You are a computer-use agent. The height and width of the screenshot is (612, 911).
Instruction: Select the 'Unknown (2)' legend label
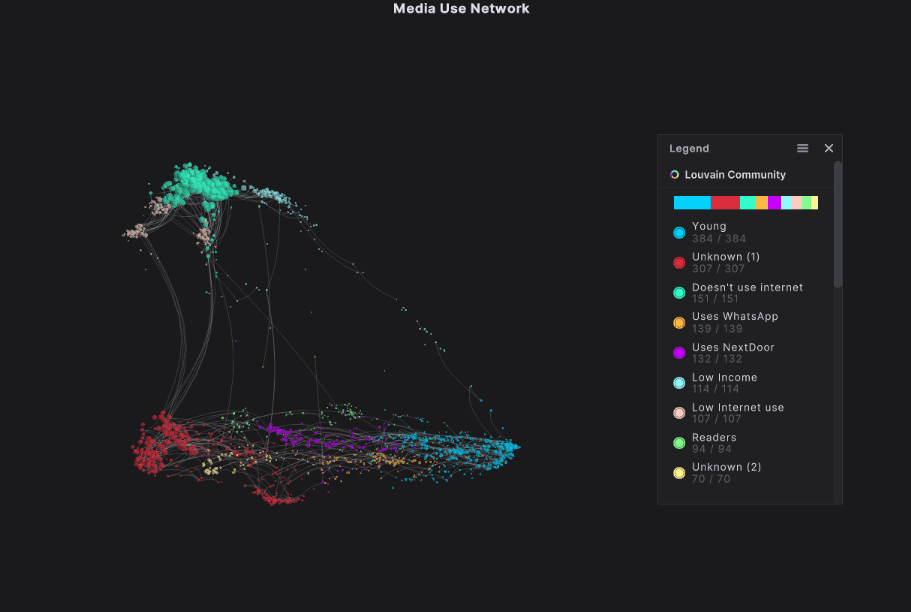tap(726, 467)
